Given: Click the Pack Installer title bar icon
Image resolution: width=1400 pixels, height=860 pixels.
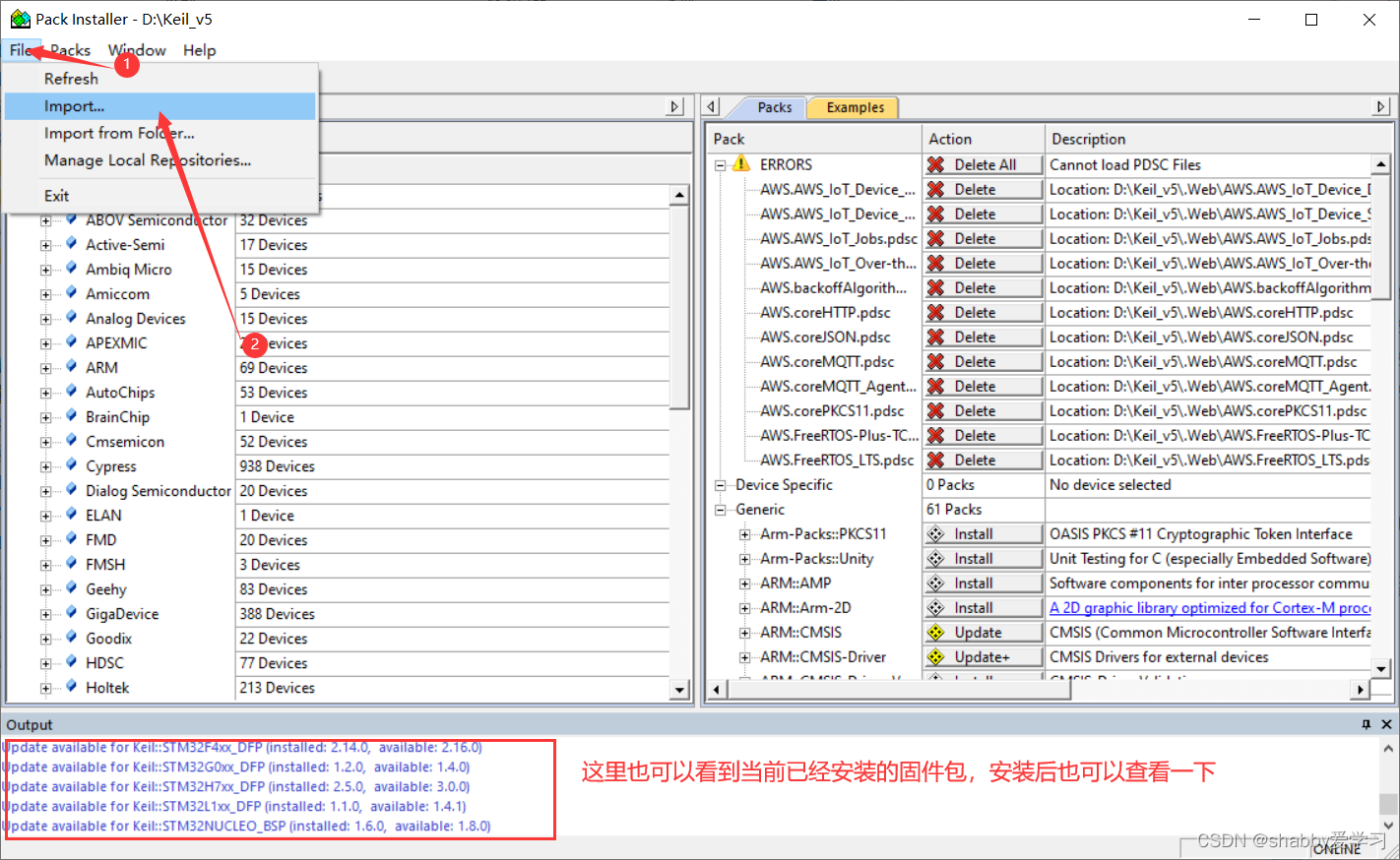Looking at the screenshot, I should click(20, 19).
